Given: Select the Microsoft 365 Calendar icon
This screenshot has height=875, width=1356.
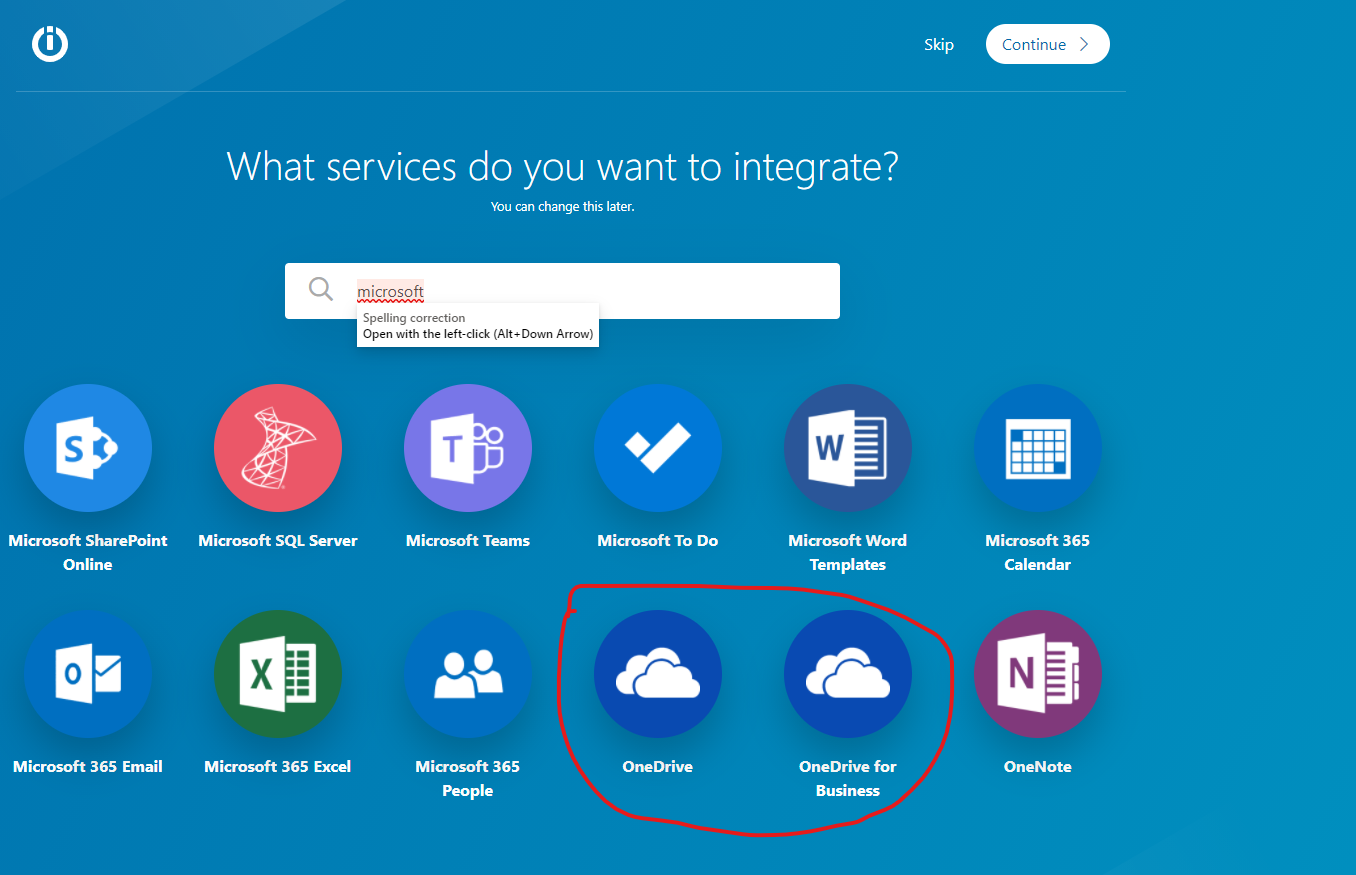Looking at the screenshot, I should pyautogui.click(x=1038, y=448).
